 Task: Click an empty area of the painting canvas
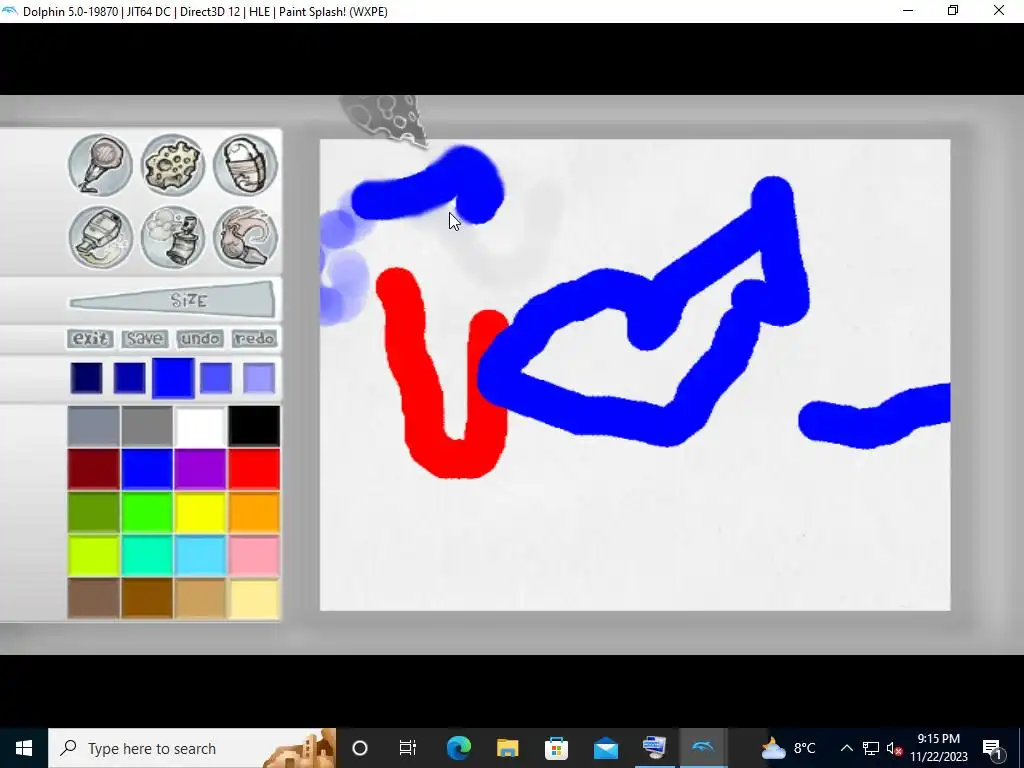click(x=633, y=536)
